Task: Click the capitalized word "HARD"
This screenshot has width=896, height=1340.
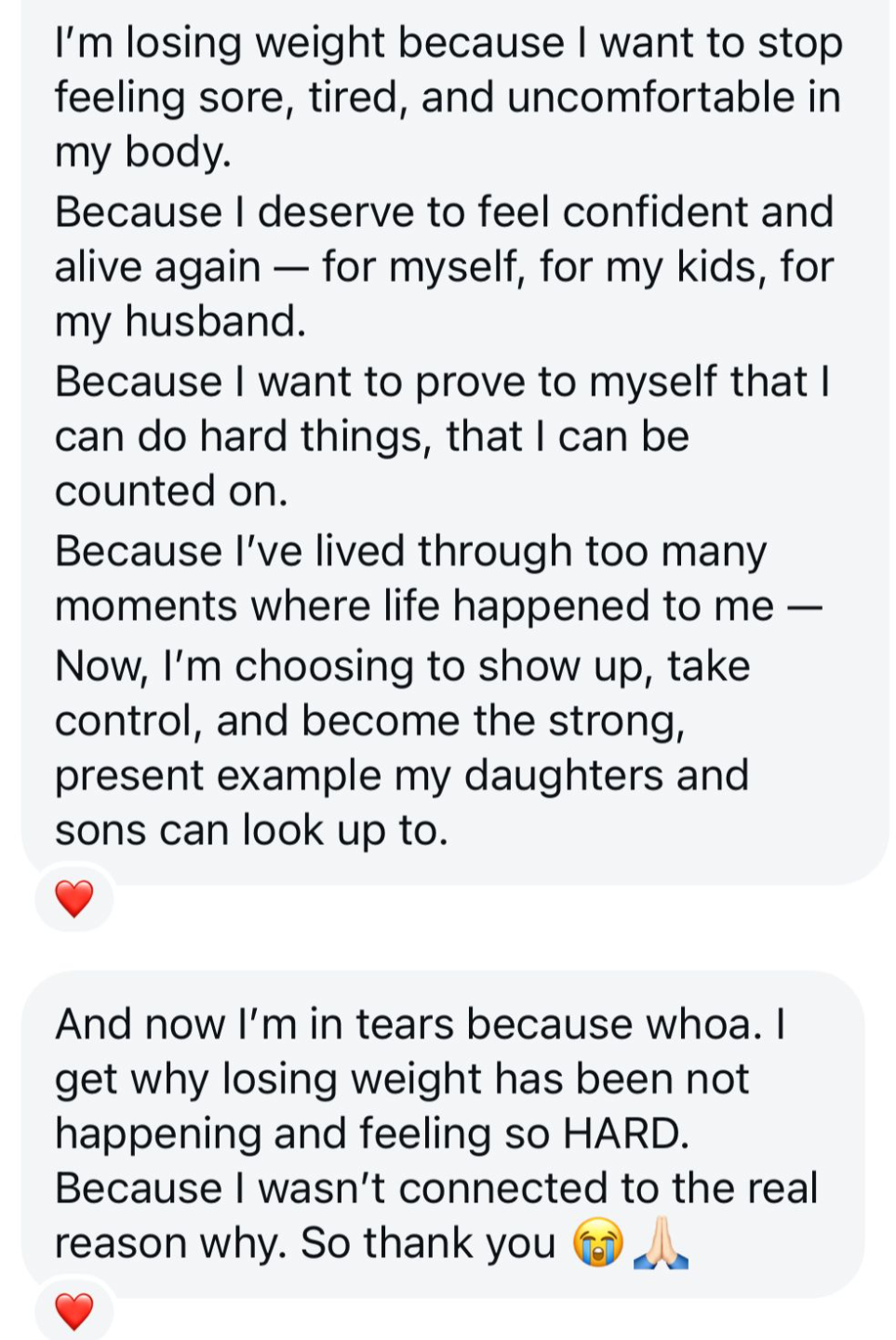Action: click(623, 1134)
